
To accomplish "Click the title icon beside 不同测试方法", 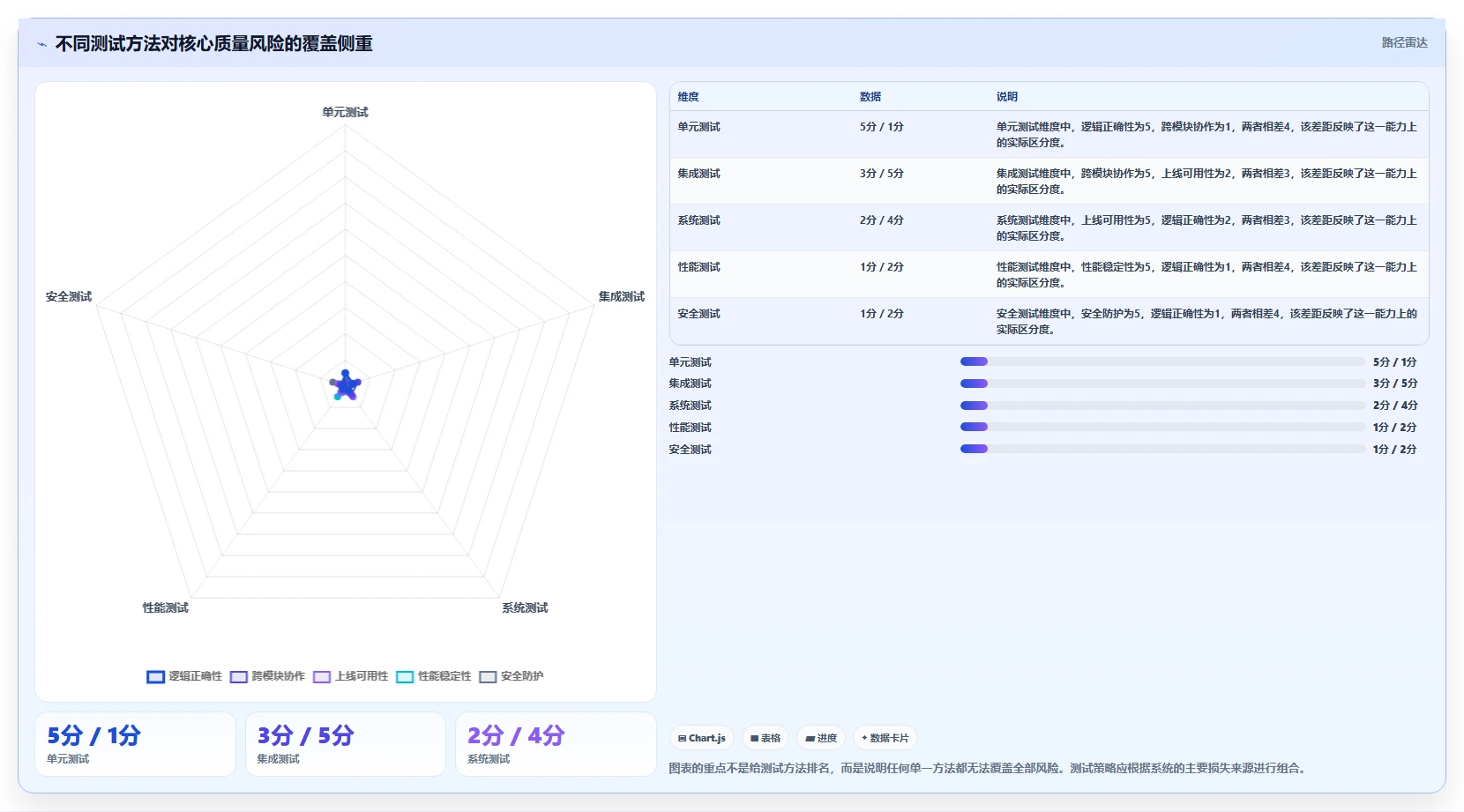I will coord(42,44).
